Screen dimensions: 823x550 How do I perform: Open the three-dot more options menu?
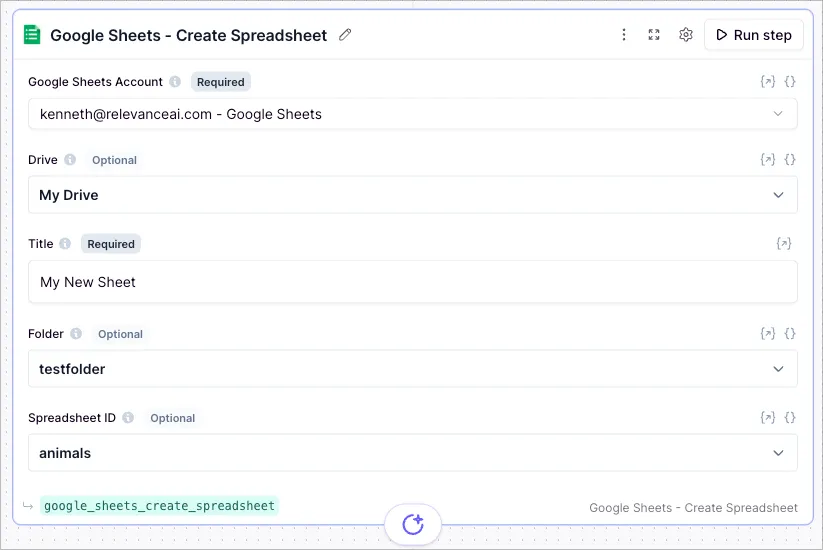[624, 35]
